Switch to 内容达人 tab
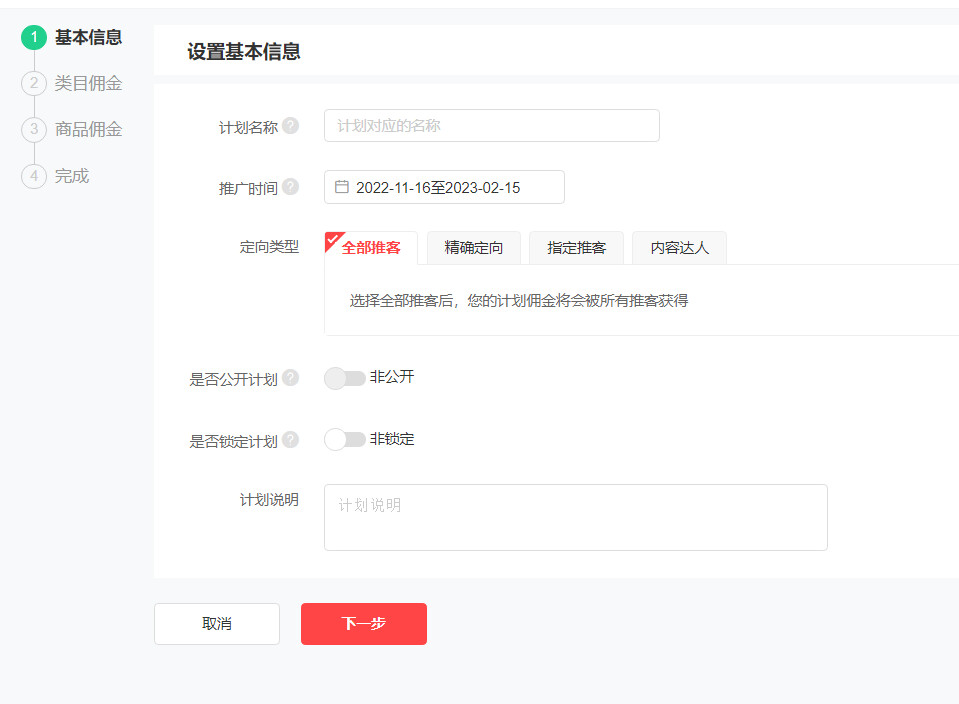The height and width of the screenshot is (704, 959). pyautogui.click(x=679, y=248)
